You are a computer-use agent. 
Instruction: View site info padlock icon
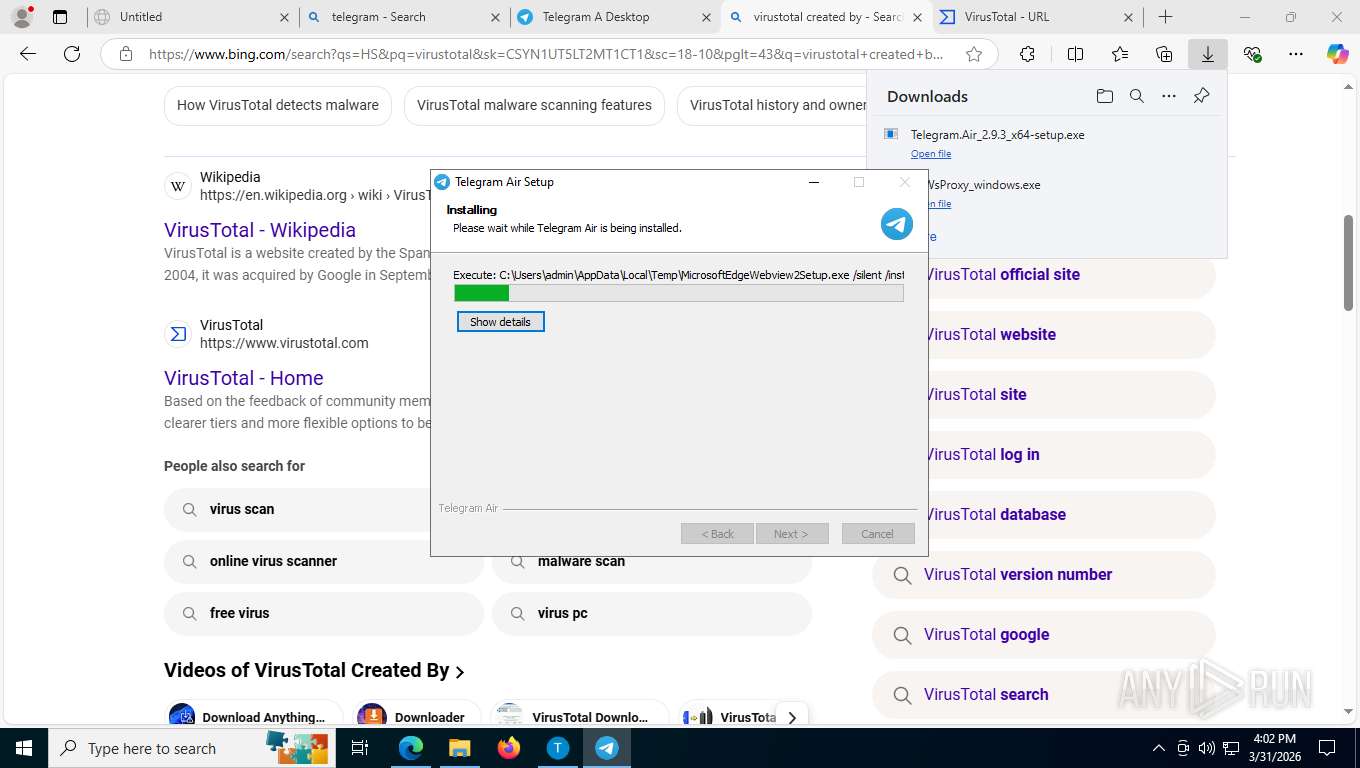(126, 54)
